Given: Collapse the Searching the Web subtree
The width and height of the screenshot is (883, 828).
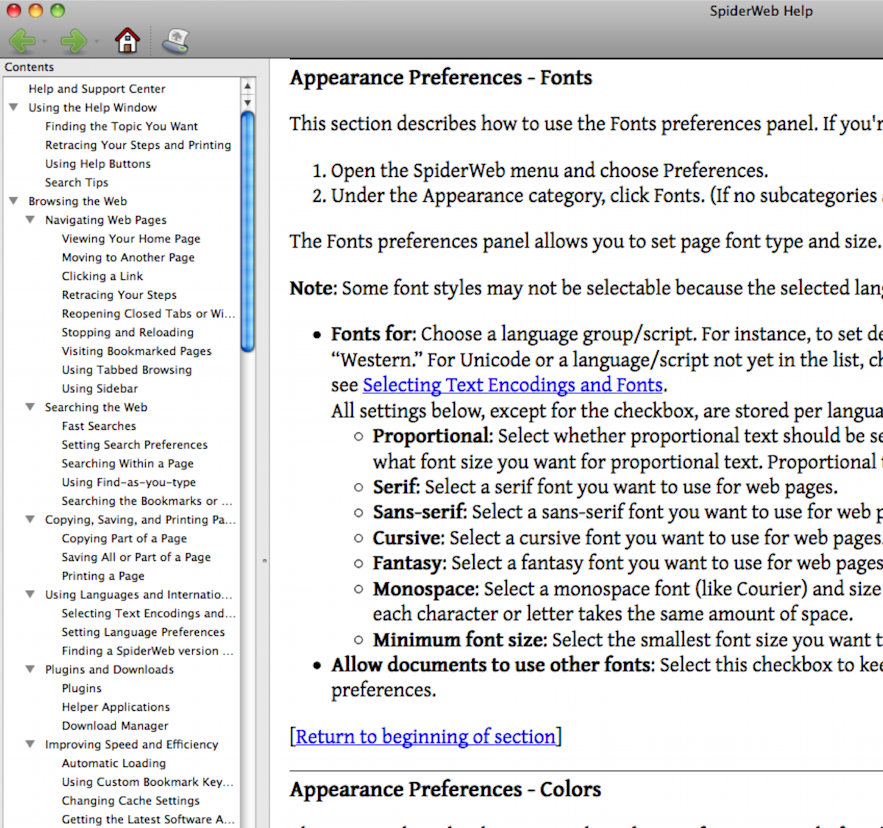Looking at the screenshot, I should coord(30,407).
